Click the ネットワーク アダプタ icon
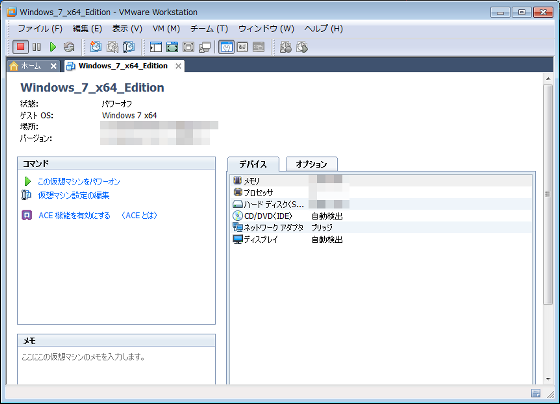The height and width of the screenshot is (404, 560). (x=238, y=227)
